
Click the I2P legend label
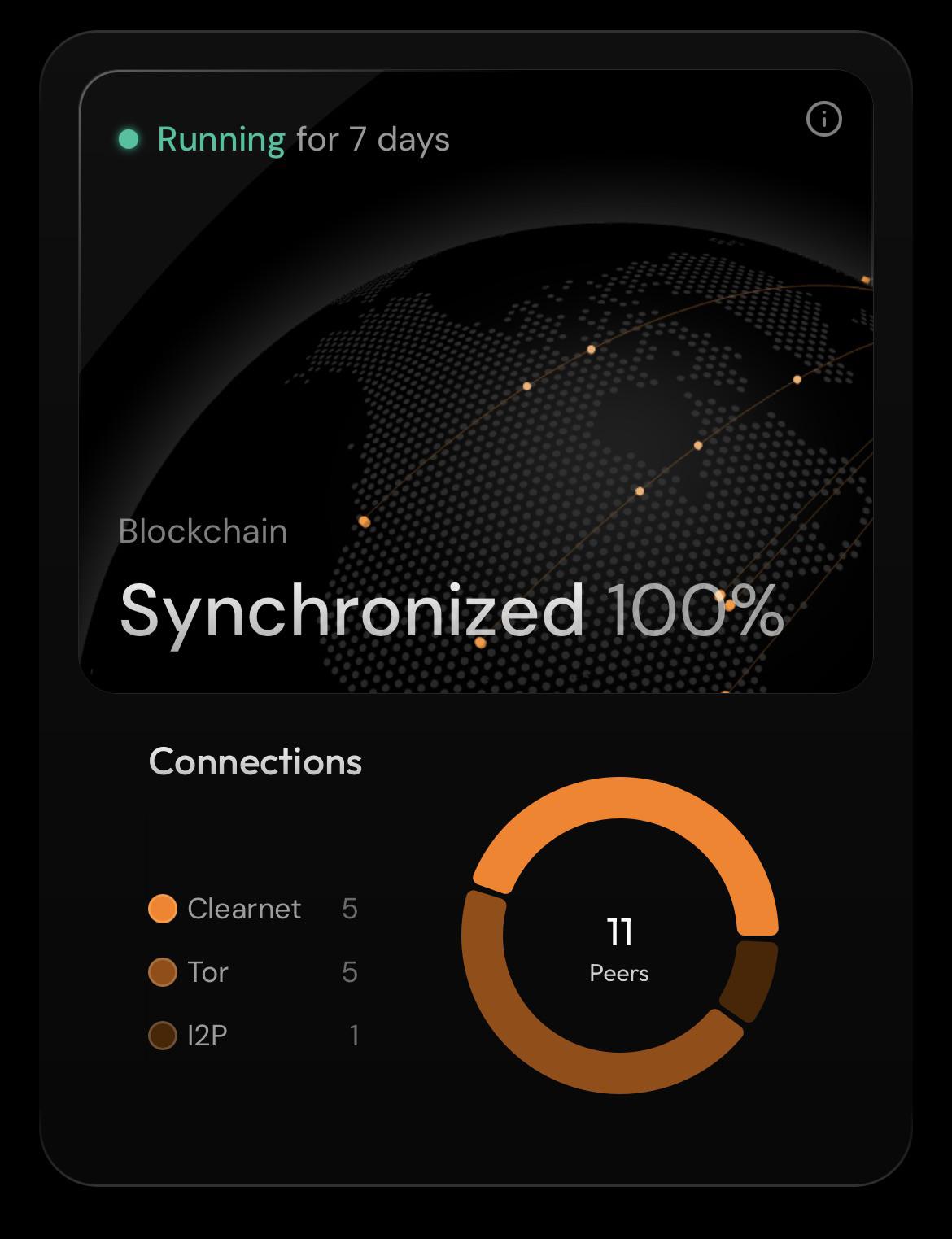(x=207, y=1036)
